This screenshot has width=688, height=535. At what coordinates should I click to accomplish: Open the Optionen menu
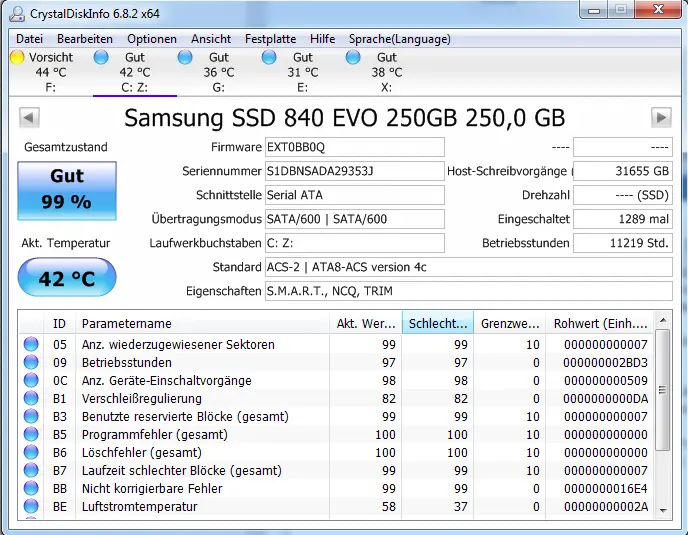pos(152,39)
